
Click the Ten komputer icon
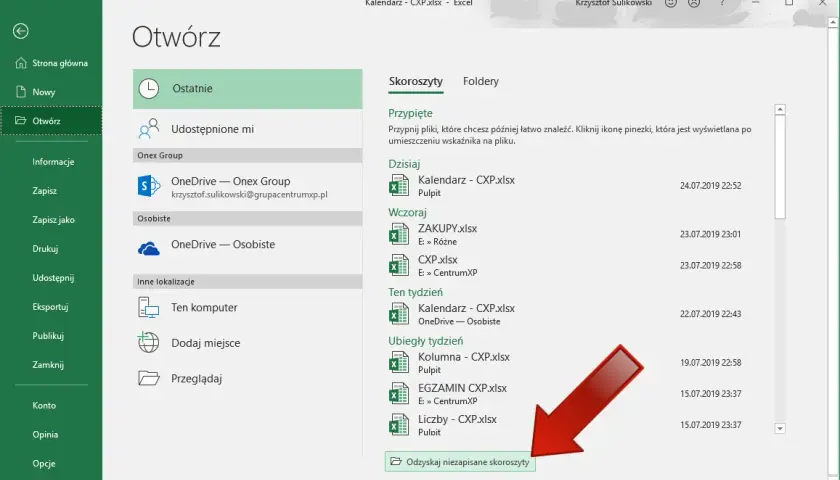pyautogui.click(x=148, y=308)
